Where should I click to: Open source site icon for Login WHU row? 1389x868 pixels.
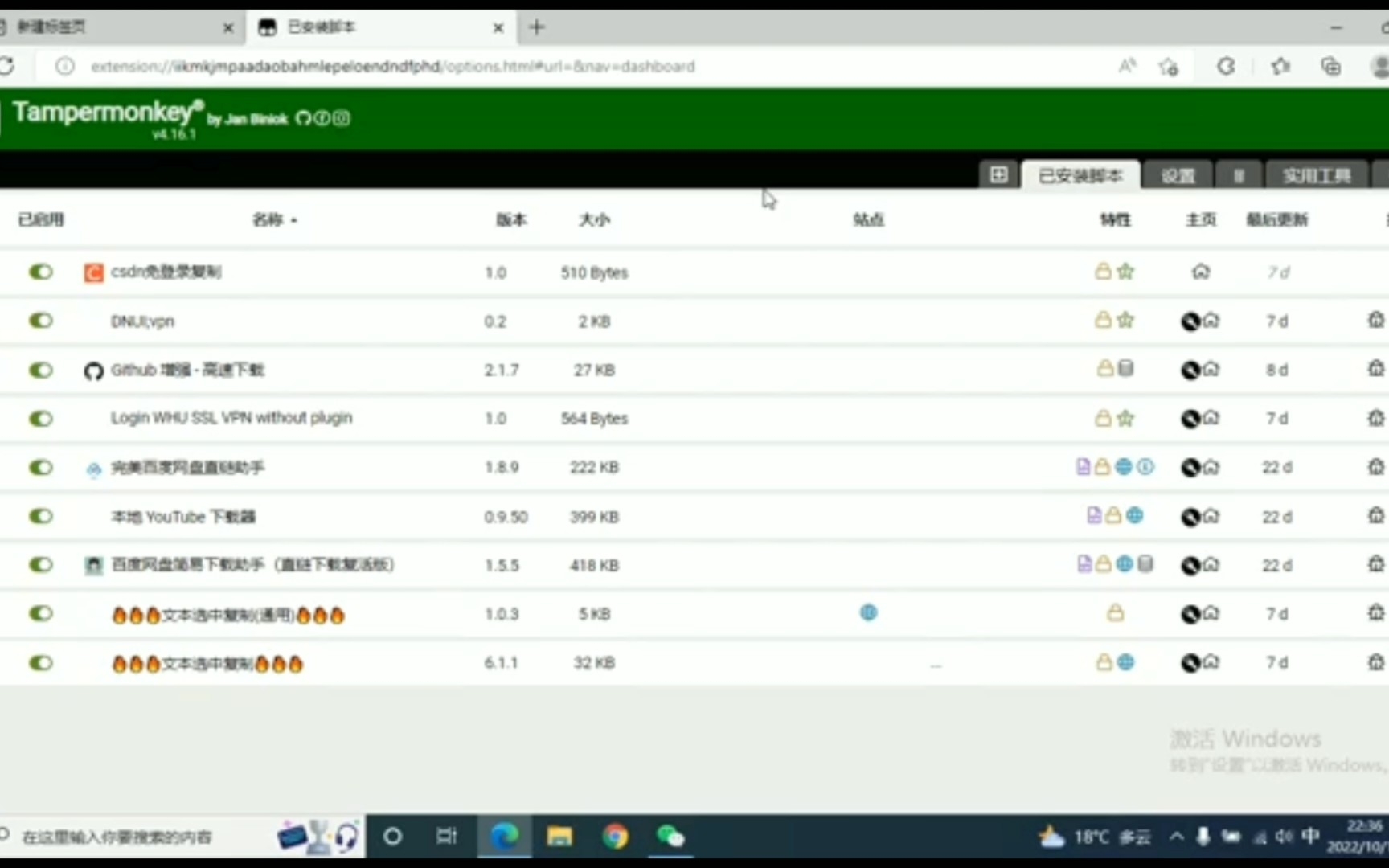point(1190,418)
